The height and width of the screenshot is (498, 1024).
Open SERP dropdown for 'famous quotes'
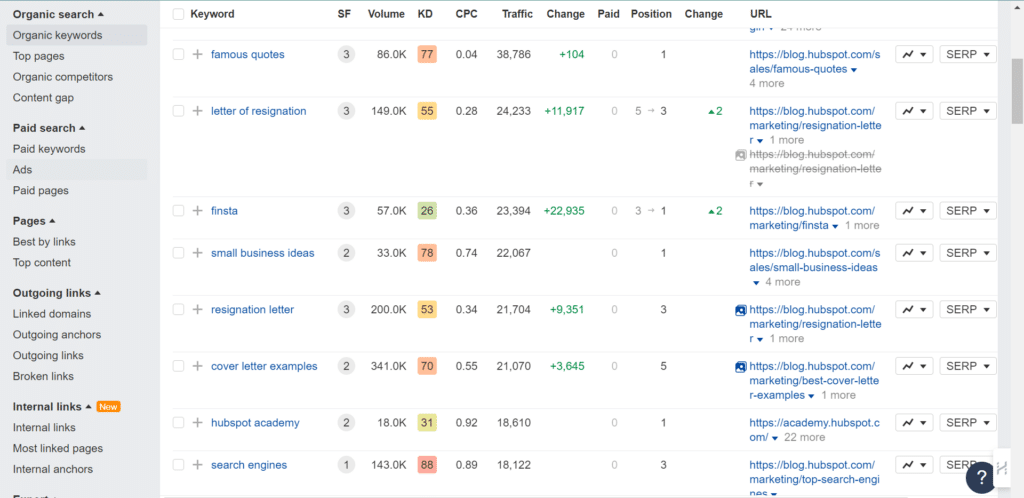(x=968, y=55)
